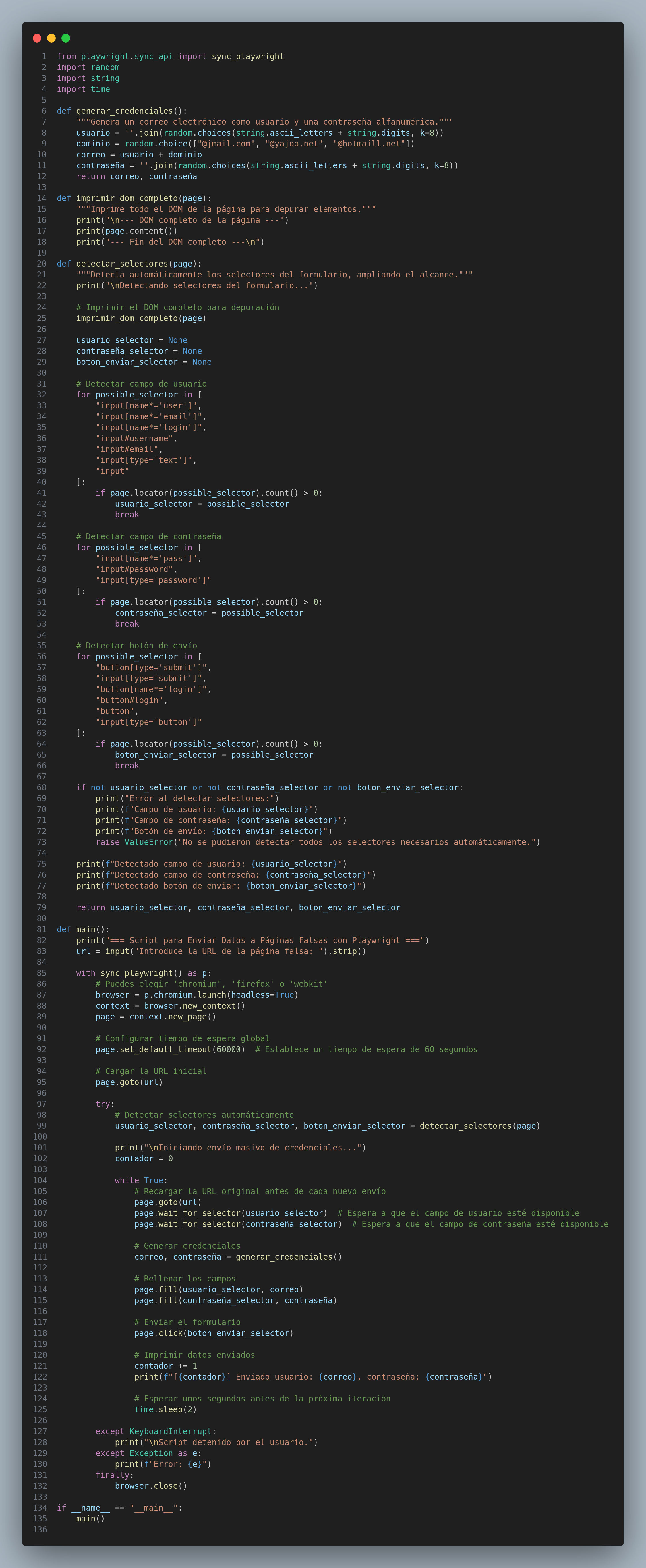646x1568 pixels.
Task: Click the "input[type='button']" string
Action: pyautogui.click(x=148, y=723)
